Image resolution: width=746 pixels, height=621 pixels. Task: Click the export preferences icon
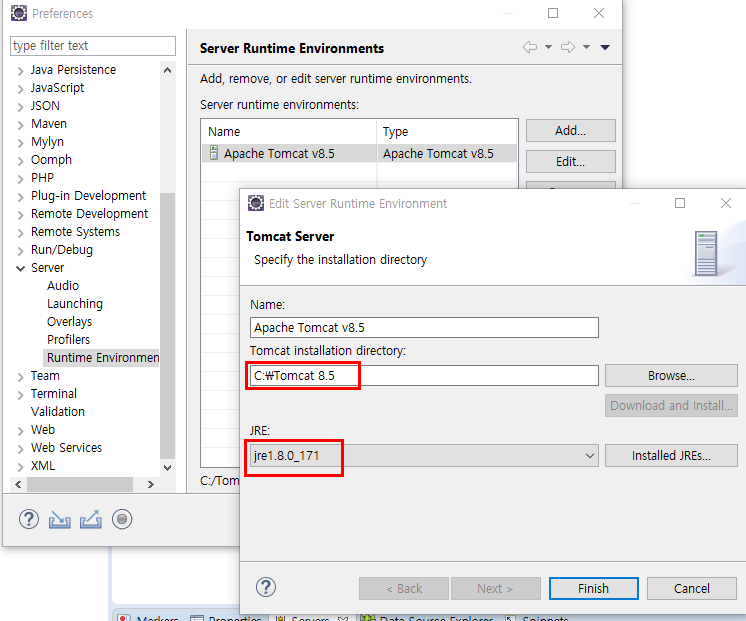(x=90, y=519)
